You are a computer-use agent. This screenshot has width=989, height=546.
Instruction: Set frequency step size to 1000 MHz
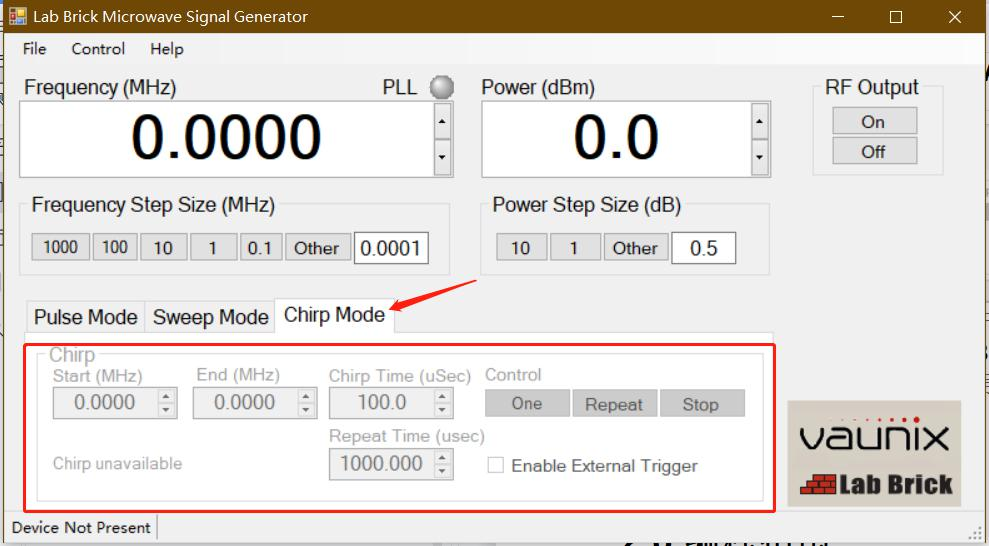click(x=60, y=247)
